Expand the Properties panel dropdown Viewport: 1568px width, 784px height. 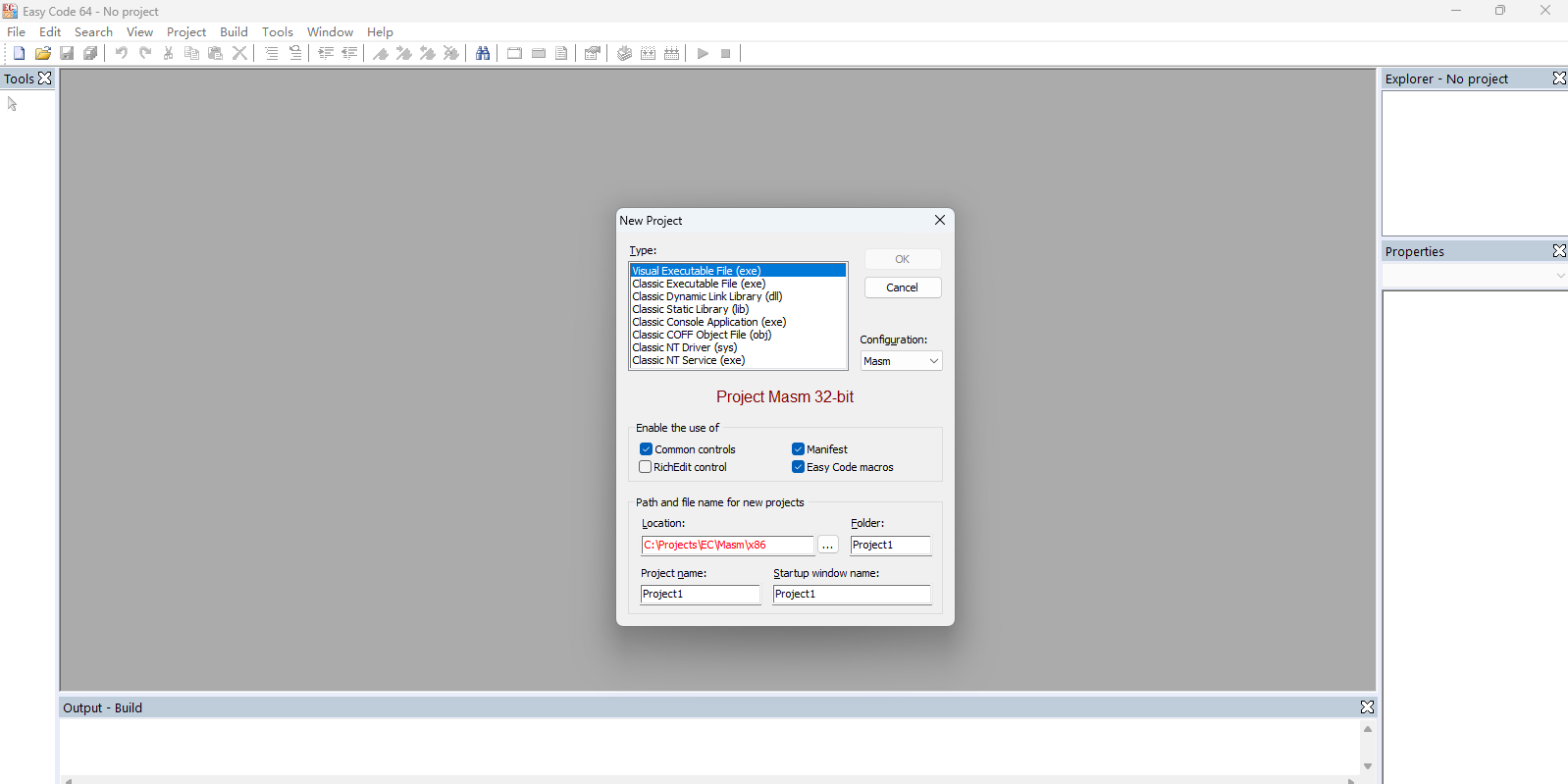pyautogui.click(x=1560, y=276)
